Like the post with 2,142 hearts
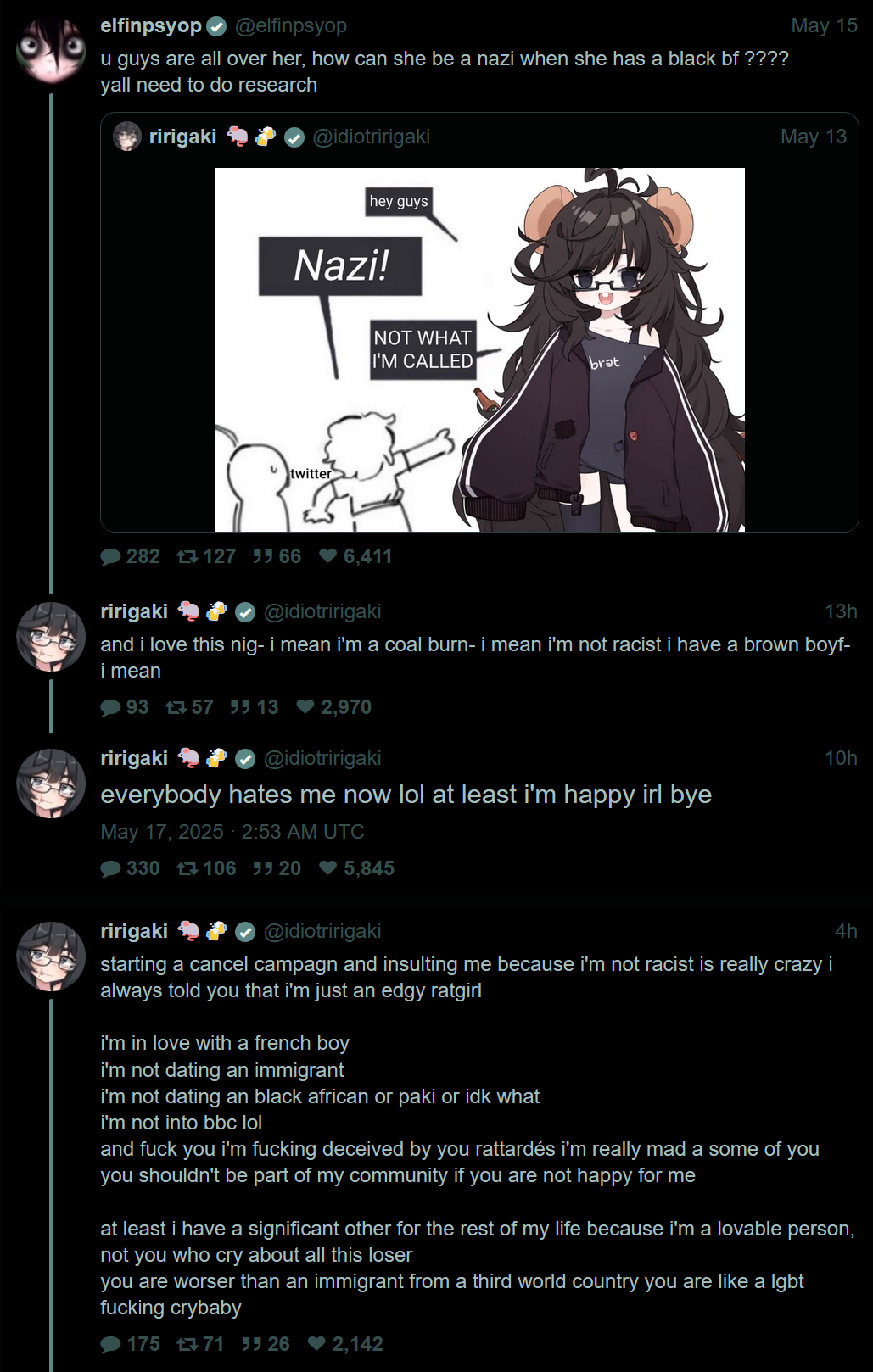The height and width of the screenshot is (1372, 873). point(316,1344)
